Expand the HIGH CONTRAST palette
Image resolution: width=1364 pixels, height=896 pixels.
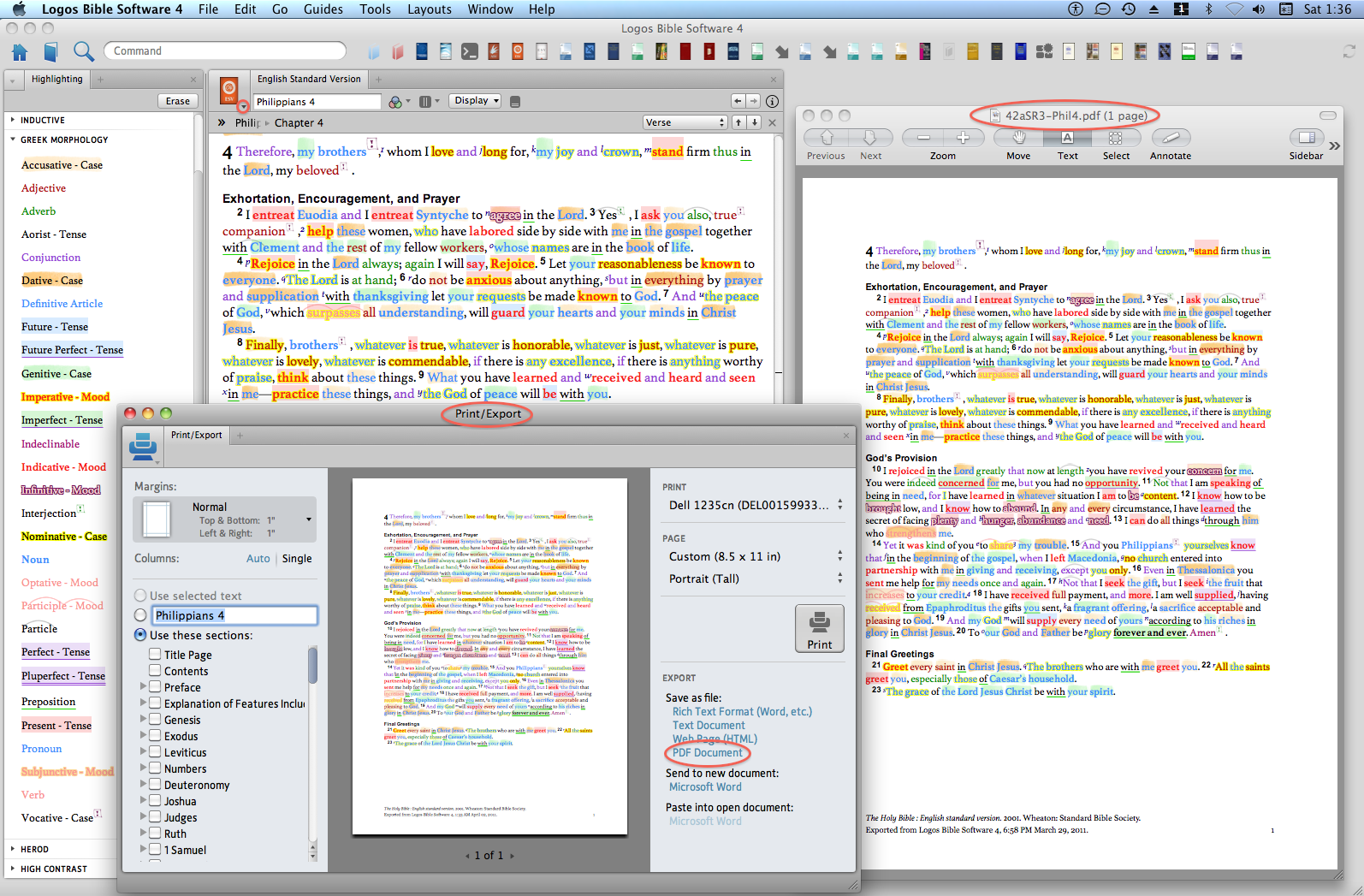pyautogui.click(x=13, y=869)
